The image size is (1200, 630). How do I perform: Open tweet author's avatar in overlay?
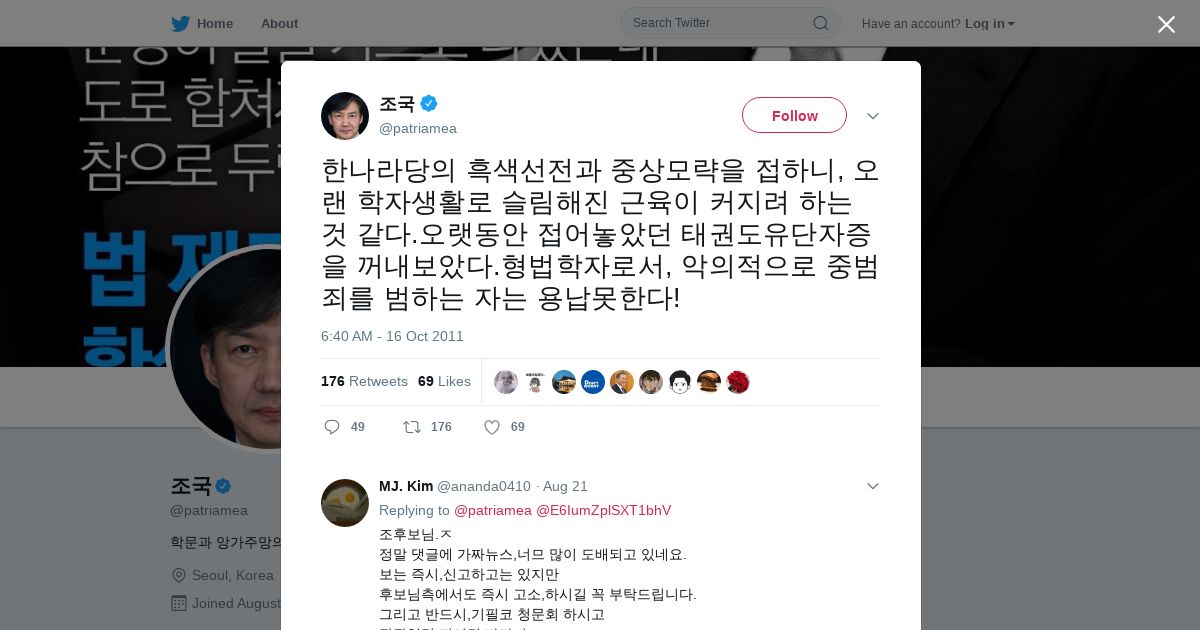tap(345, 116)
